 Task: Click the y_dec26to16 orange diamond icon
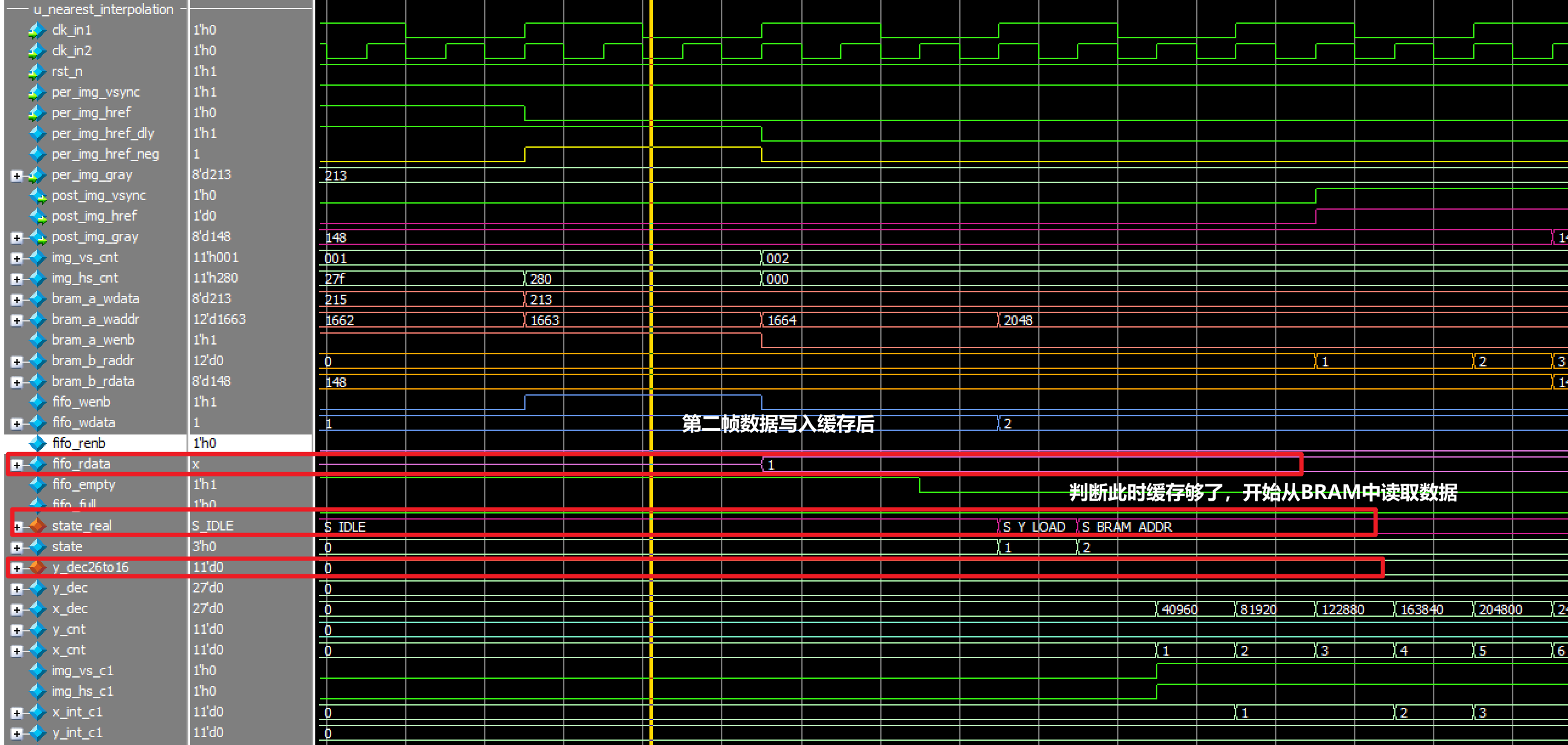pos(38,568)
